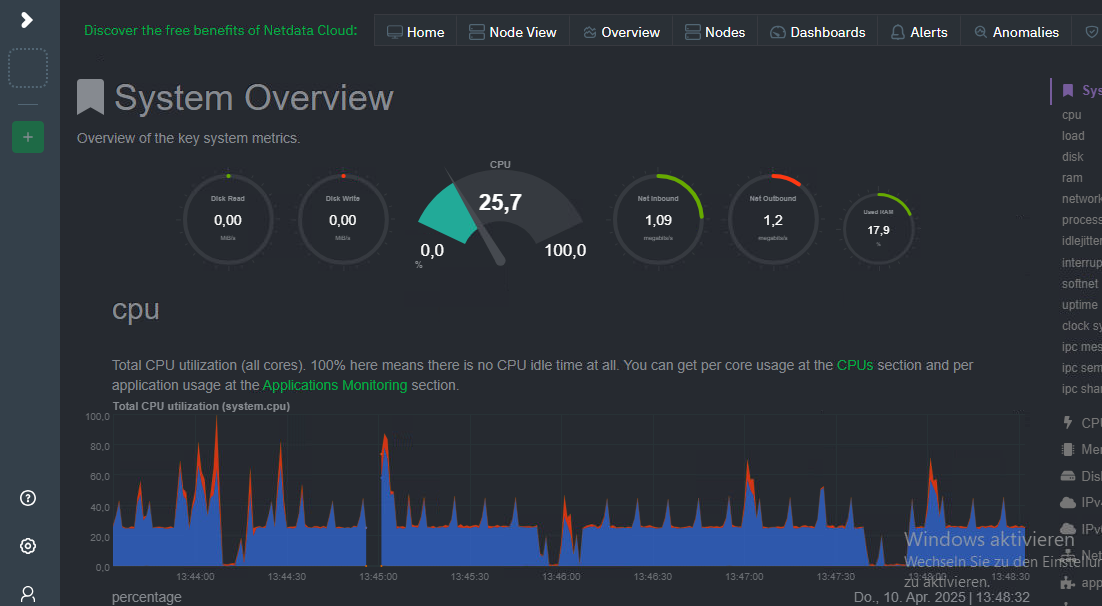Jump to idlejitter in right menu

[1082, 241]
